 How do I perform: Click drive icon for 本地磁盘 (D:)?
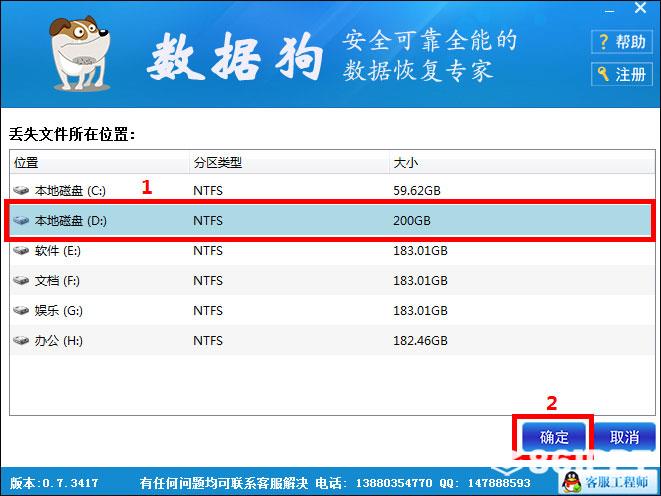tap(21, 220)
